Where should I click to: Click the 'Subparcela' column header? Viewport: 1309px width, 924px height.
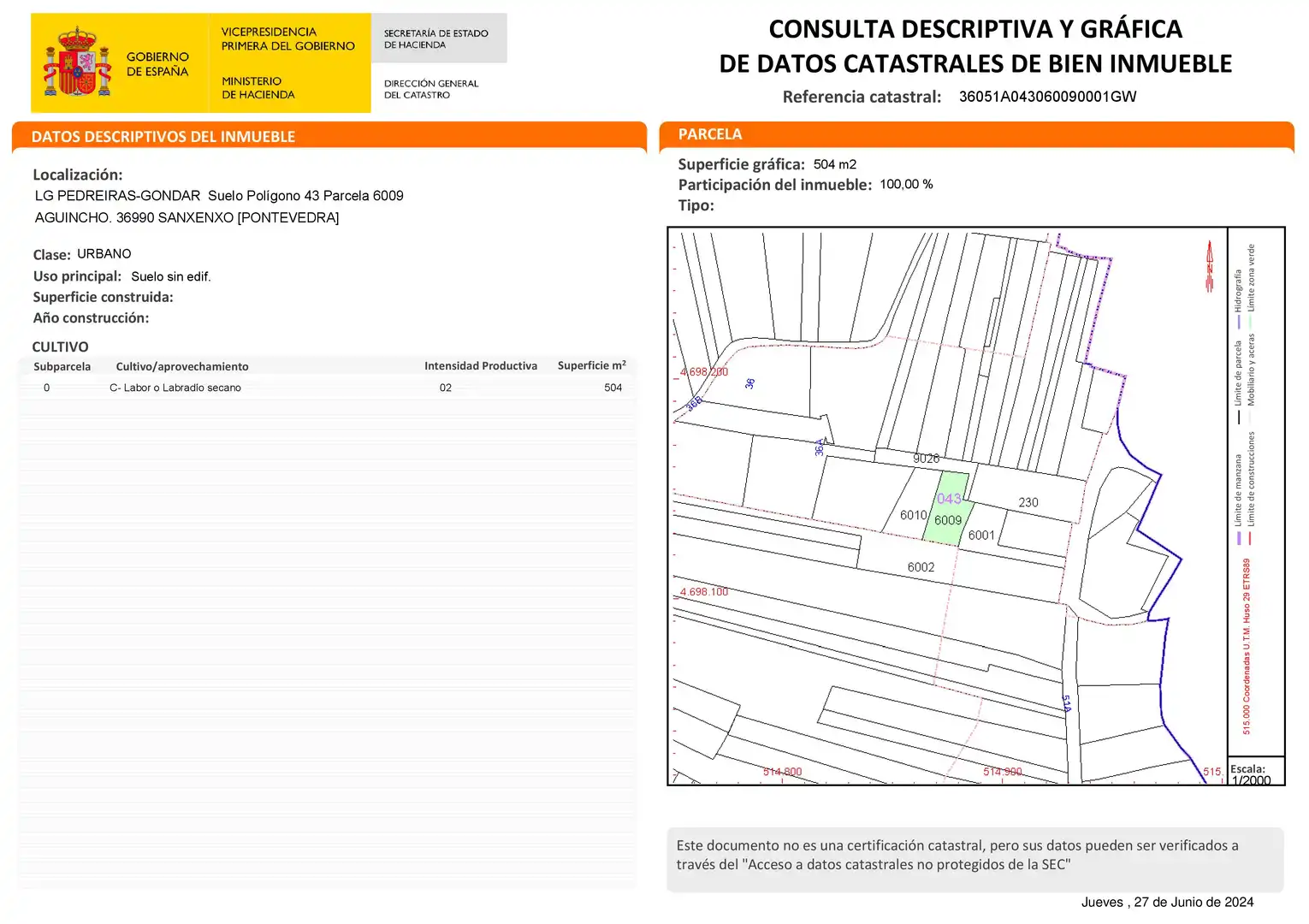tap(62, 366)
